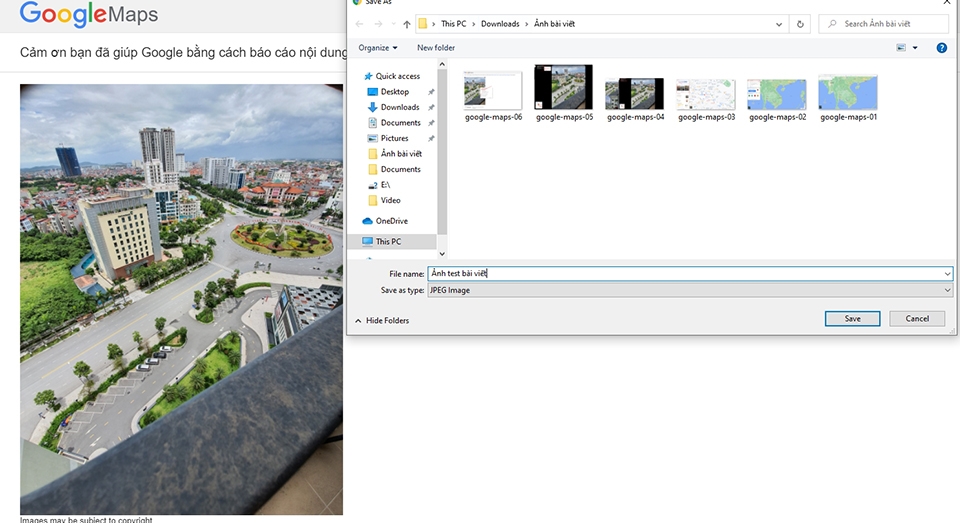The width and height of the screenshot is (960, 523).
Task: Click the Cancel button
Action: (x=917, y=318)
